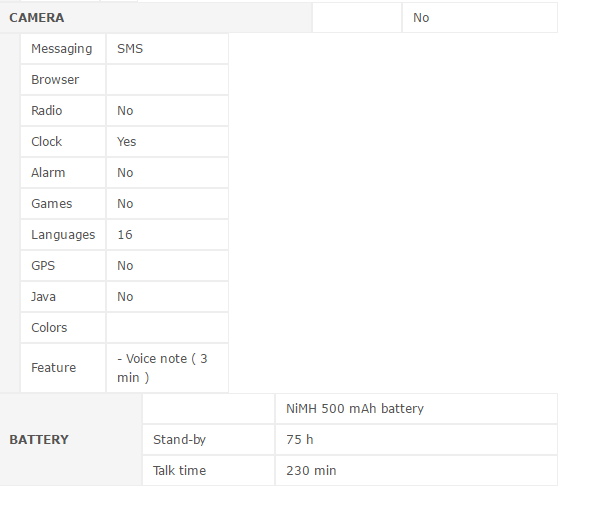
Task: Select the Clock label cell
Action: 63,142
